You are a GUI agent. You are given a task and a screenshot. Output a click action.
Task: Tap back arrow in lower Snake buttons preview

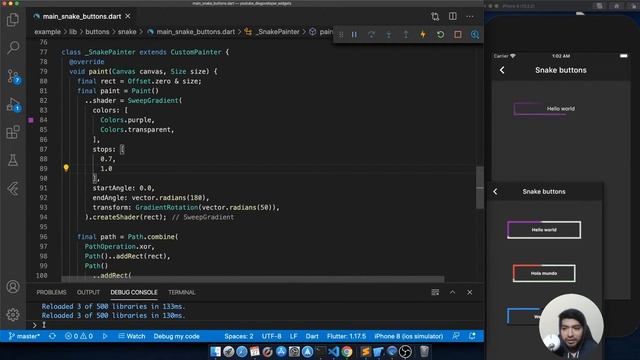[x=495, y=191]
